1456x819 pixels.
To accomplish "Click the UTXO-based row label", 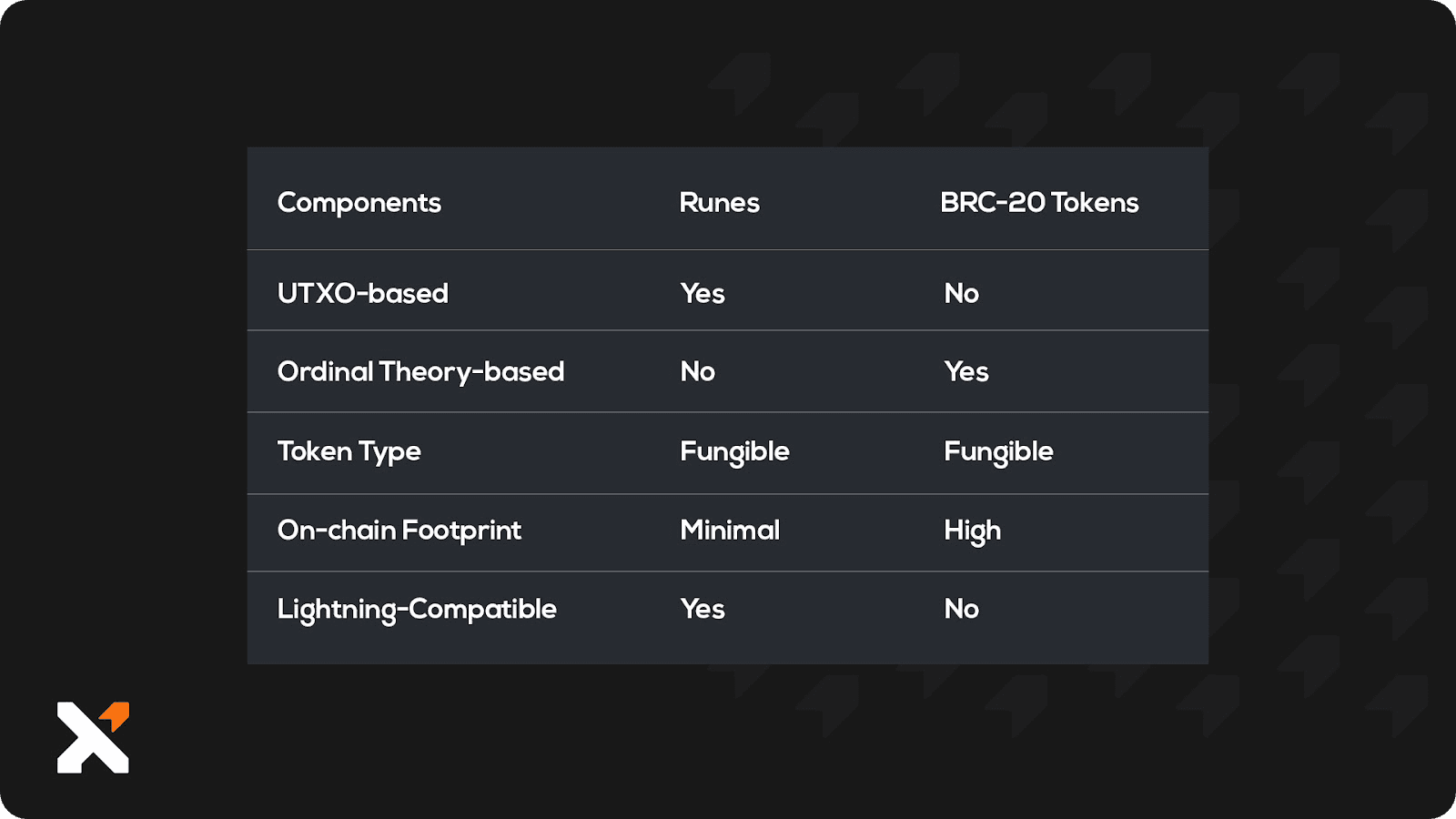I will tap(363, 293).
